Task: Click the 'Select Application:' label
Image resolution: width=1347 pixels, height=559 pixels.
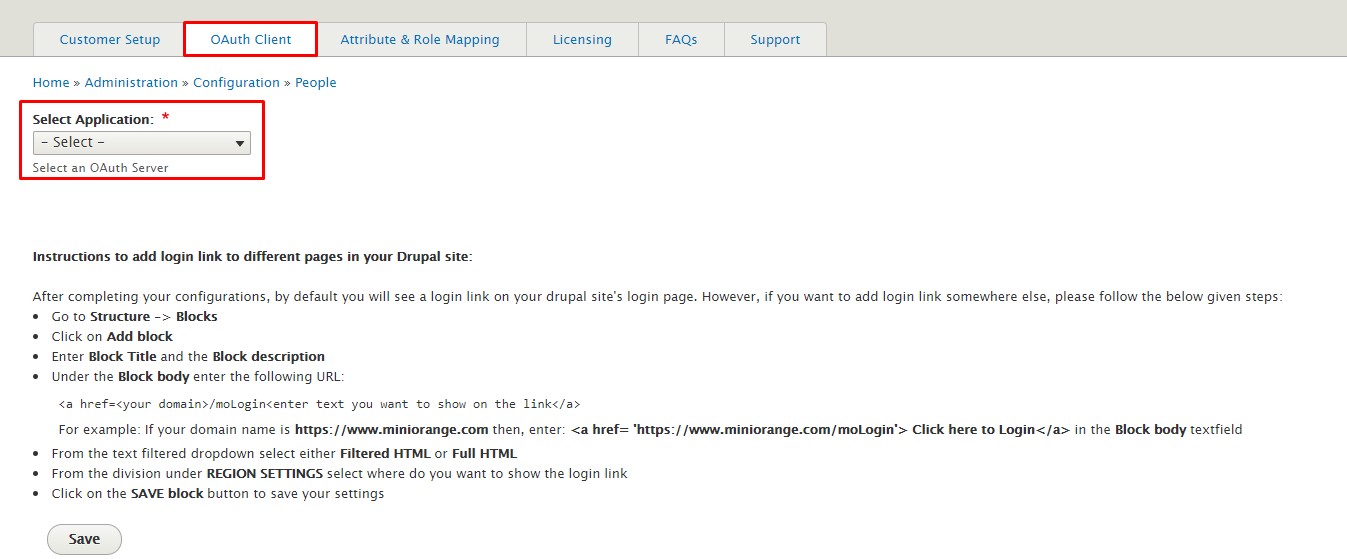Action: coord(93,120)
